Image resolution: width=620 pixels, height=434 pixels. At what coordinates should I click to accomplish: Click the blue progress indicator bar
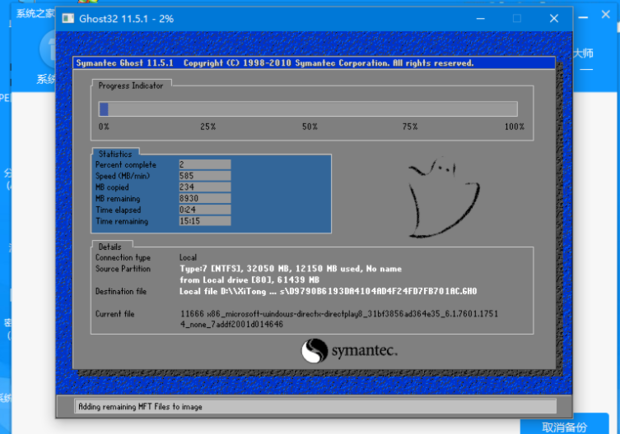[104, 109]
